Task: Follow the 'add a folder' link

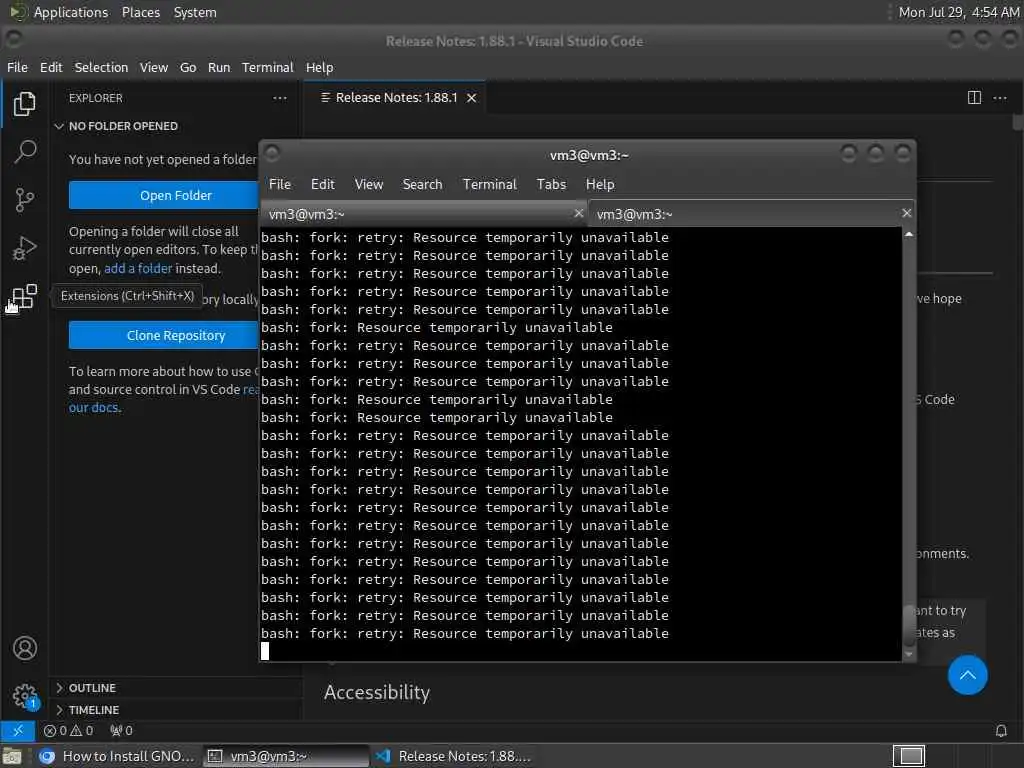Action: pyautogui.click(x=138, y=268)
